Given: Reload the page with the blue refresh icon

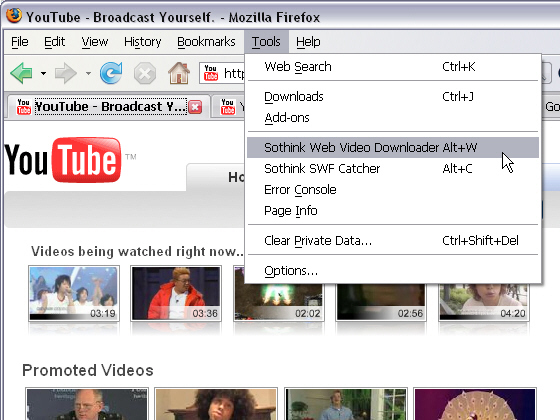Looking at the screenshot, I should click(111, 73).
